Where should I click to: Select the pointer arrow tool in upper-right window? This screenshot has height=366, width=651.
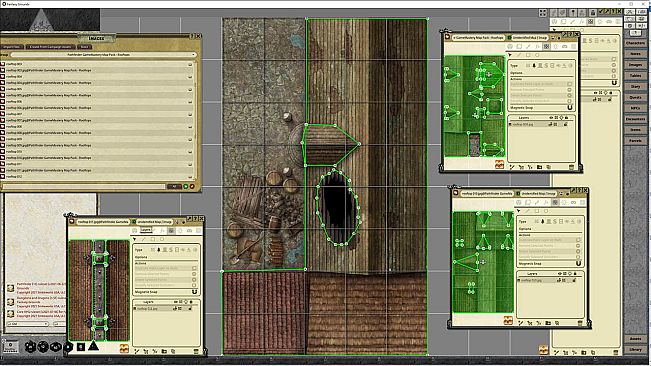pyautogui.click(x=510, y=55)
